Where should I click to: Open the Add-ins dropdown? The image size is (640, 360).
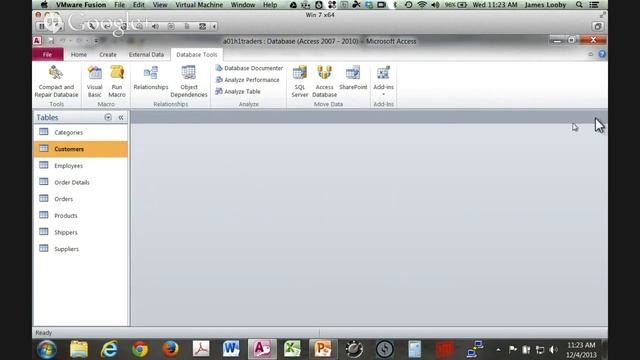point(383,81)
